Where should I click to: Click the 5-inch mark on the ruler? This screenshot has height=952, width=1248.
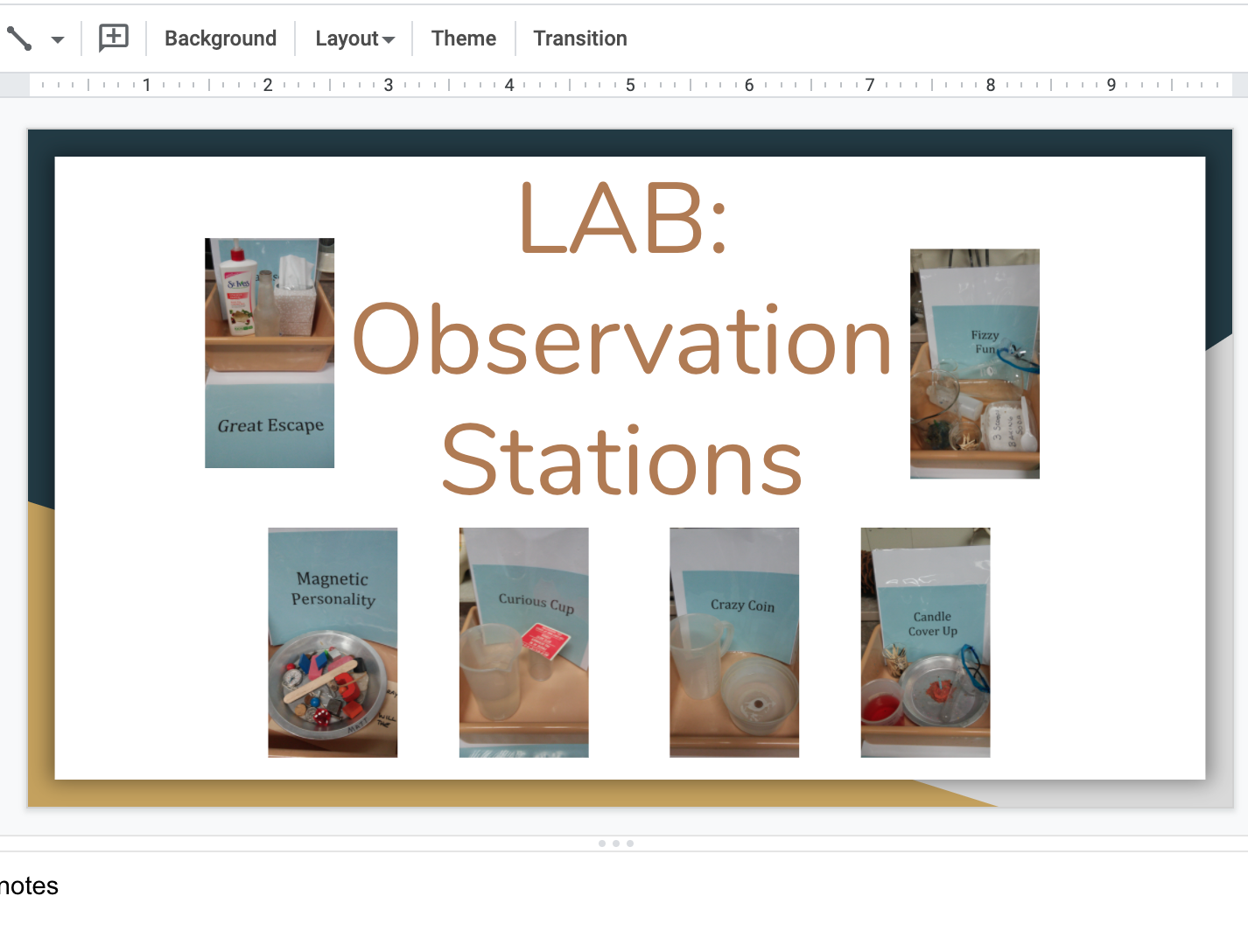(629, 85)
